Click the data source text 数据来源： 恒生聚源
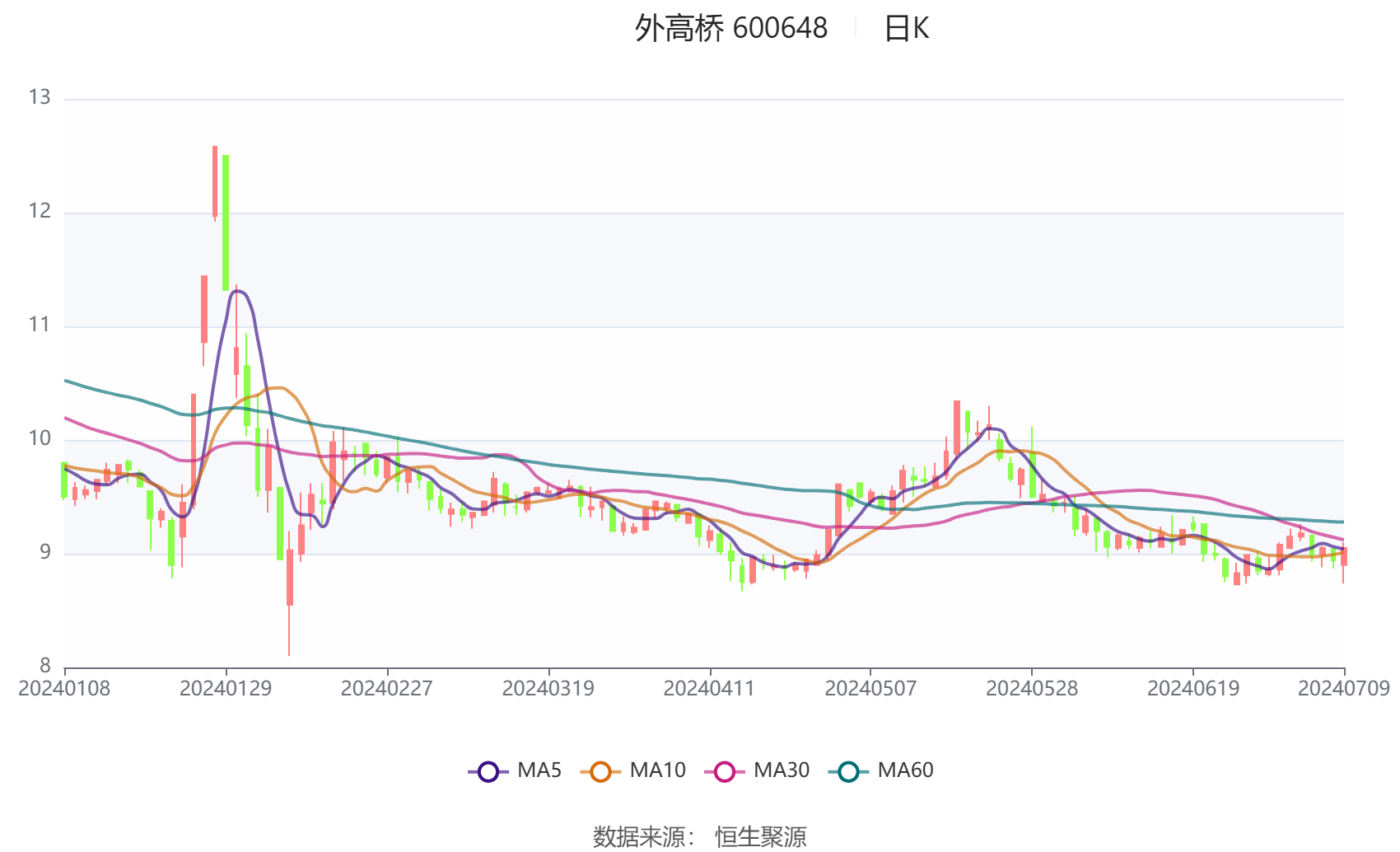 coord(700,837)
